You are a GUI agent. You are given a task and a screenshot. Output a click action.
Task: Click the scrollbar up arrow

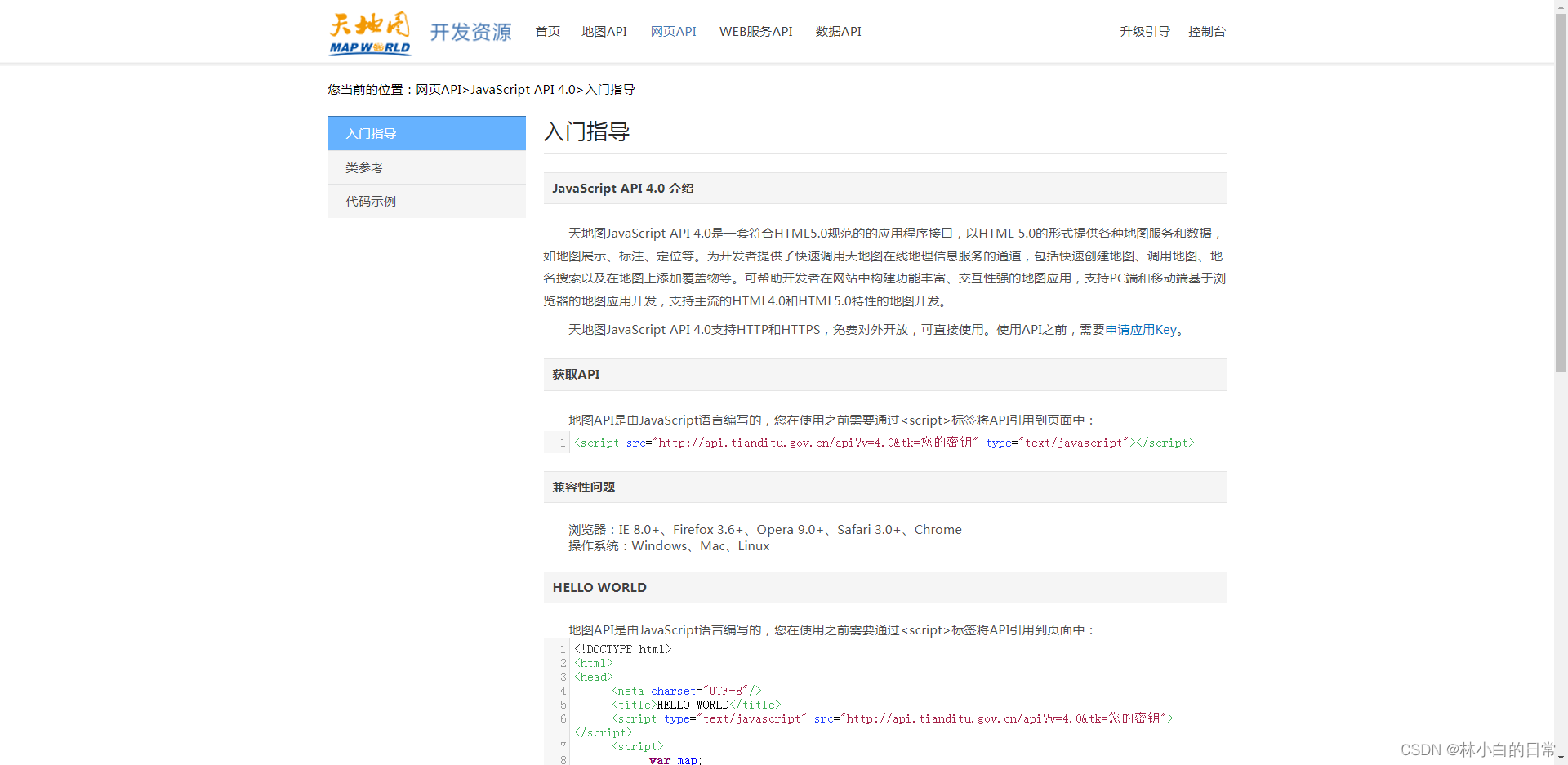click(x=1561, y=7)
